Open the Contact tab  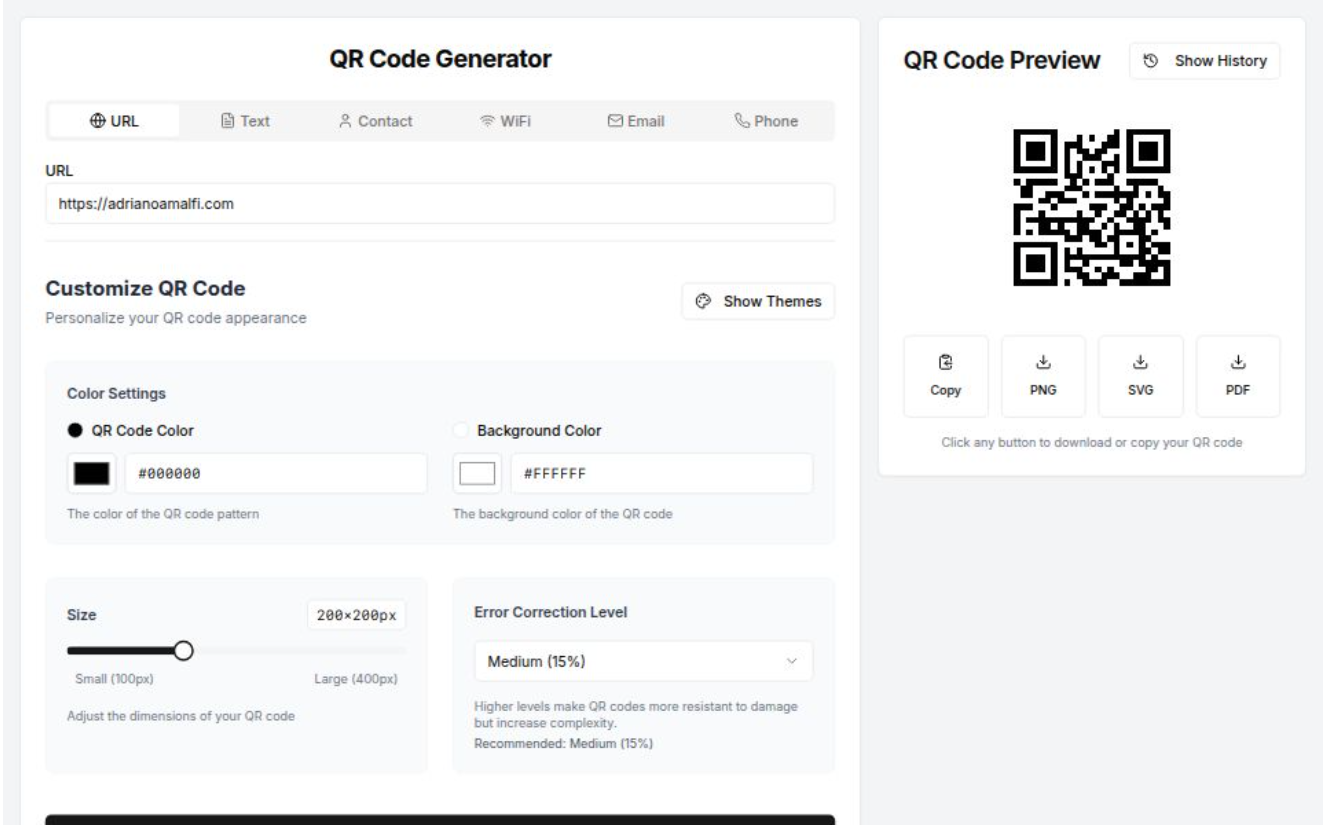[x=375, y=121]
